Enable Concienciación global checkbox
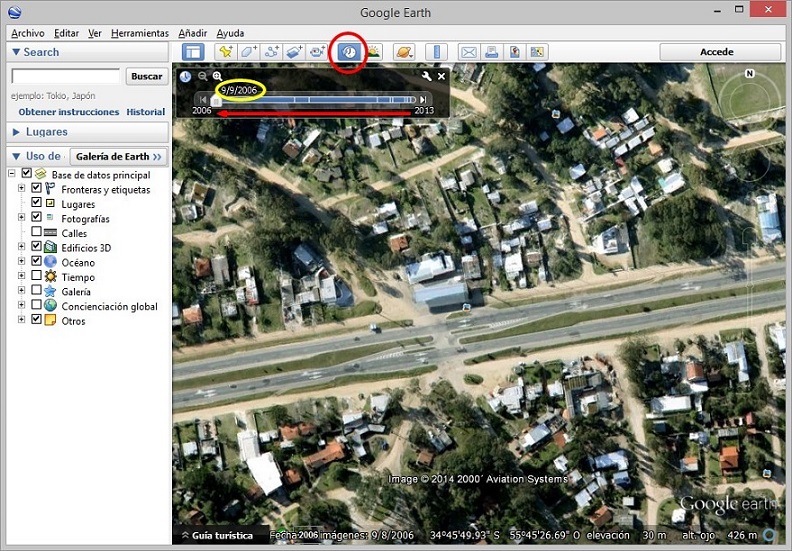The image size is (792, 551). tap(36, 305)
